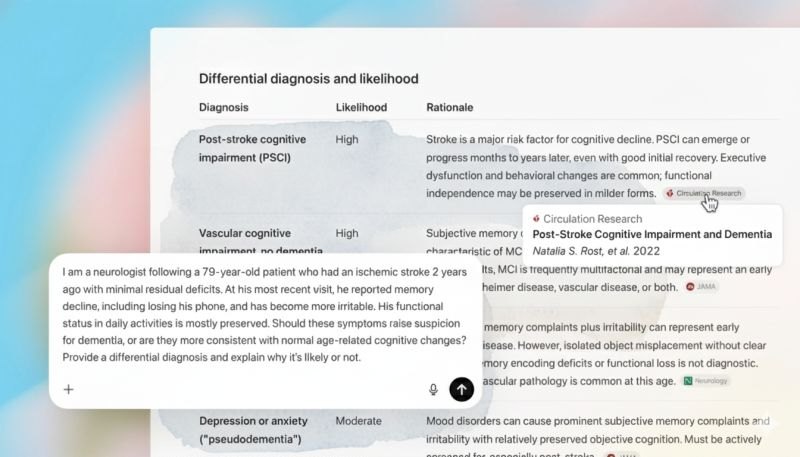
Task: Open the Circulation Research citation chip
Action: click(x=704, y=193)
